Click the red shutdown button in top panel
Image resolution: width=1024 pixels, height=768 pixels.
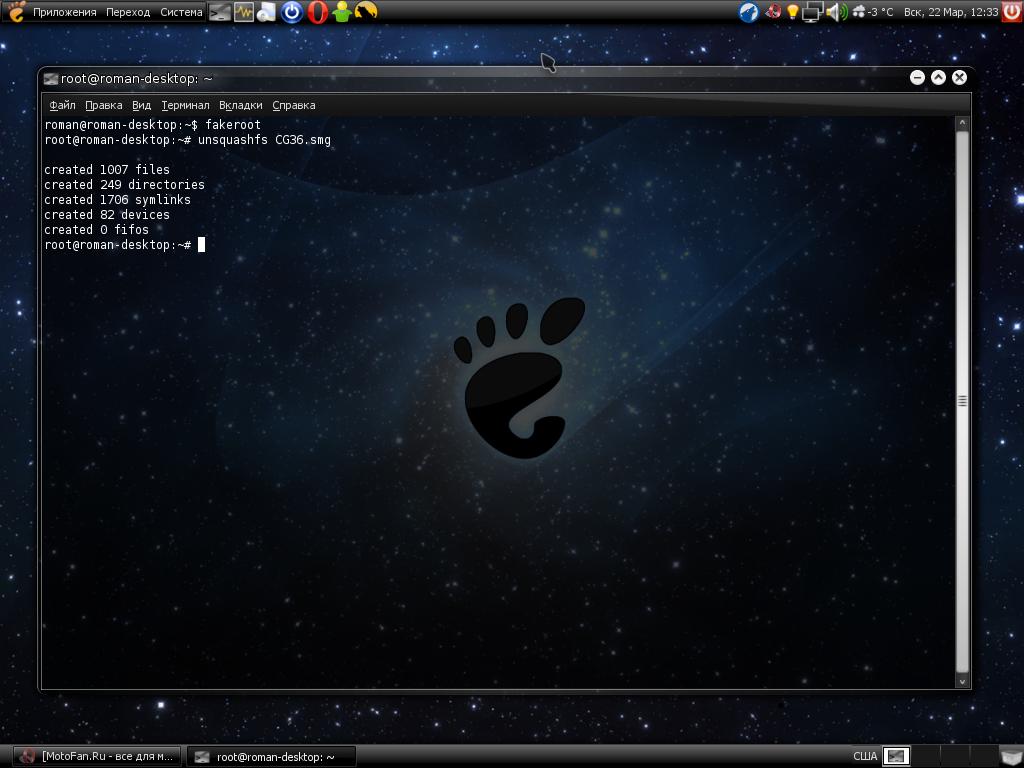[1012, 12]
